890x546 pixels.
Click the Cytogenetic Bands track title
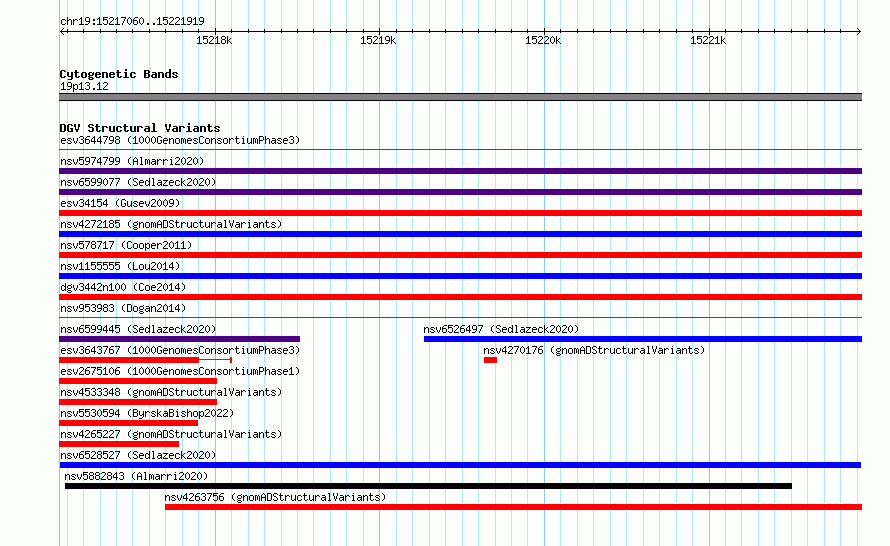[x=119, y=74]
